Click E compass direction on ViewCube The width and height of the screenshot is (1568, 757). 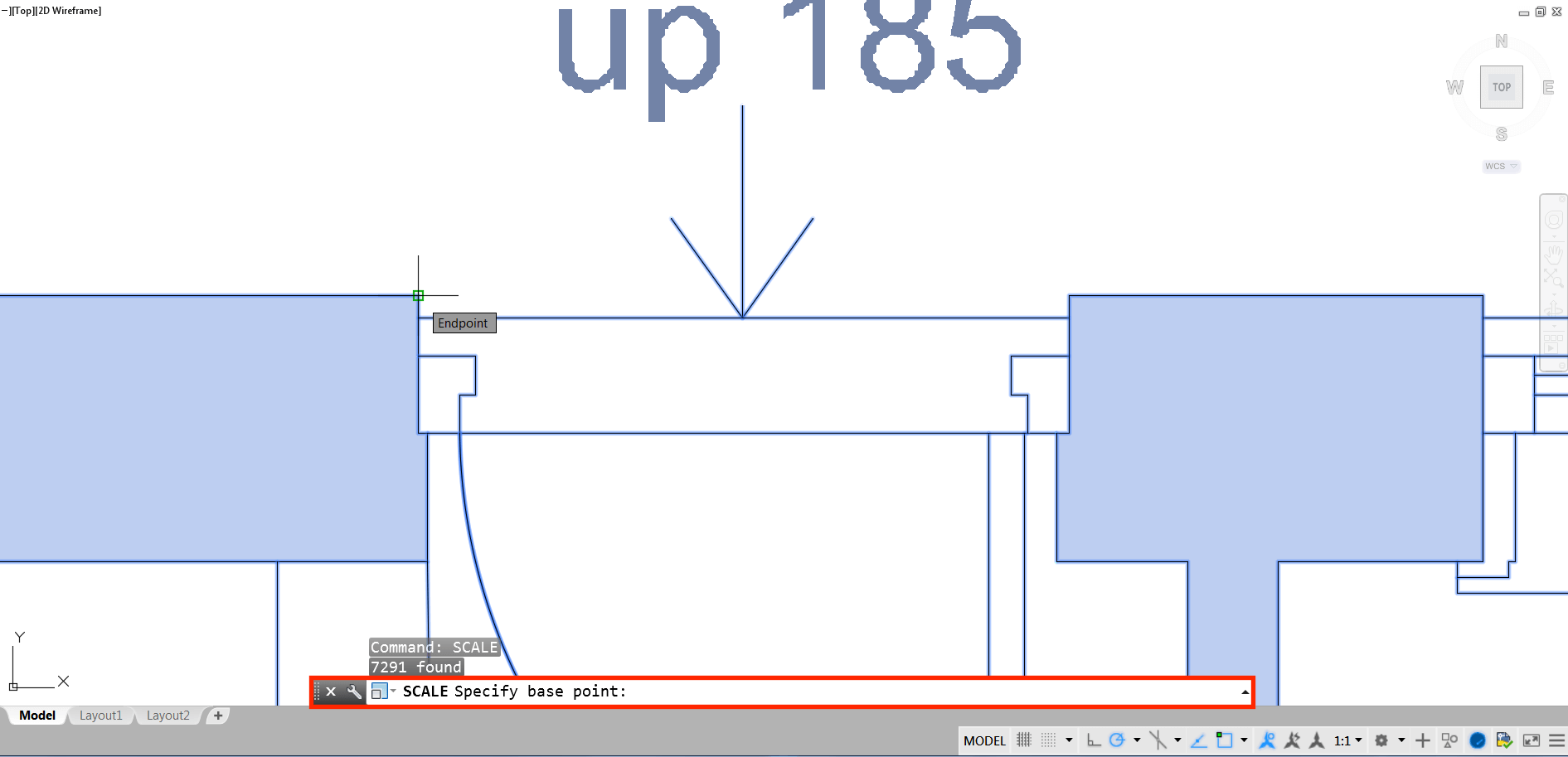pyautogui.click(x=1548, y=87)
